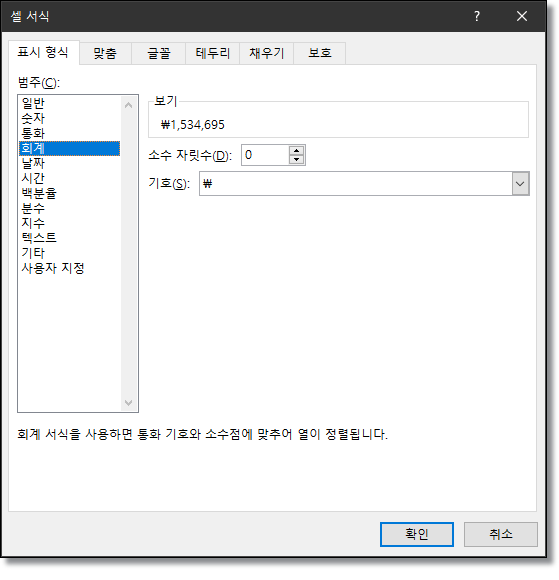Click the 소수 자릿수 input field
This screenshot has width=559, height=580.
point(265,155)
